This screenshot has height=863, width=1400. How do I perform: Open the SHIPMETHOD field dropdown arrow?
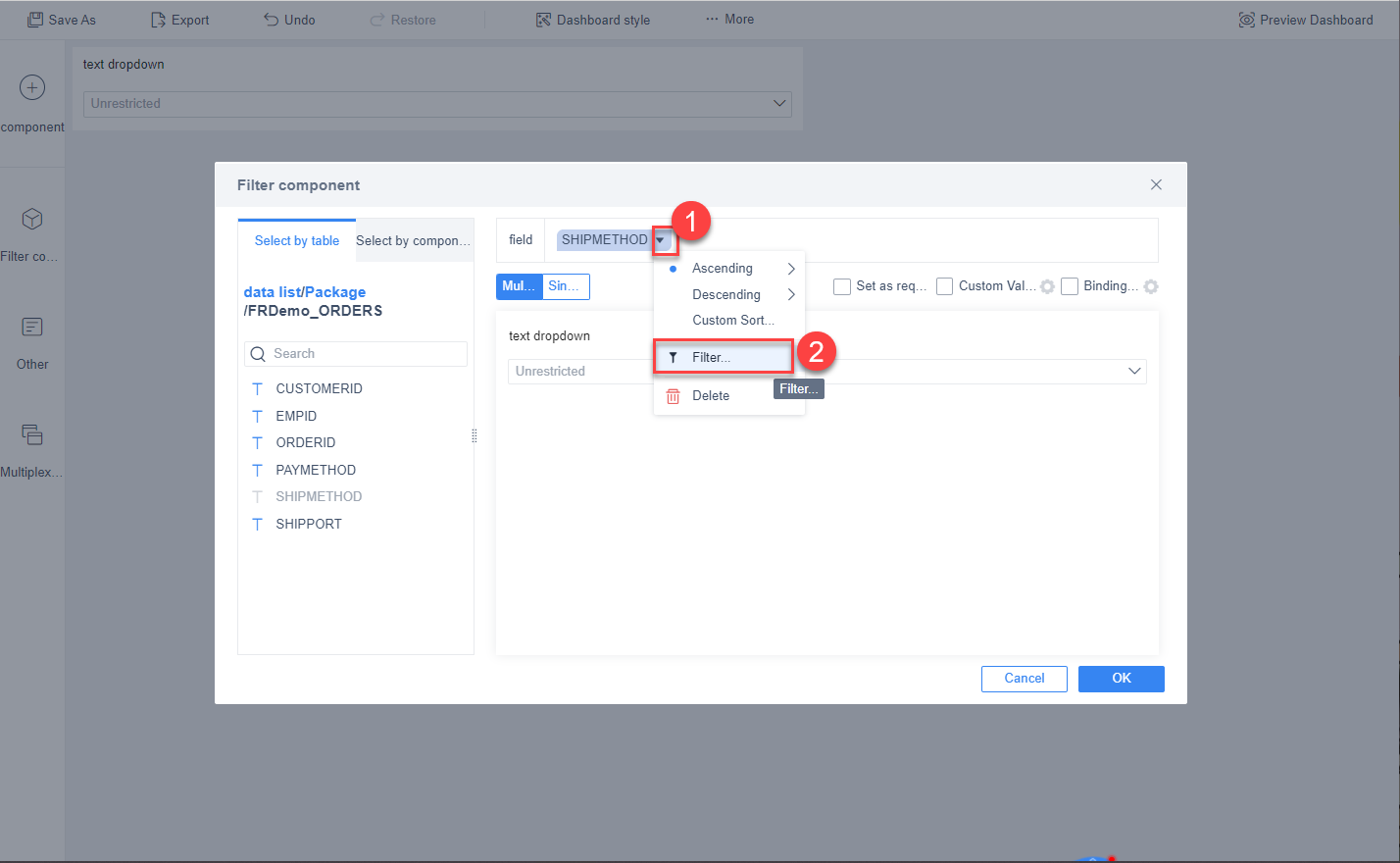tap(661, 240)
